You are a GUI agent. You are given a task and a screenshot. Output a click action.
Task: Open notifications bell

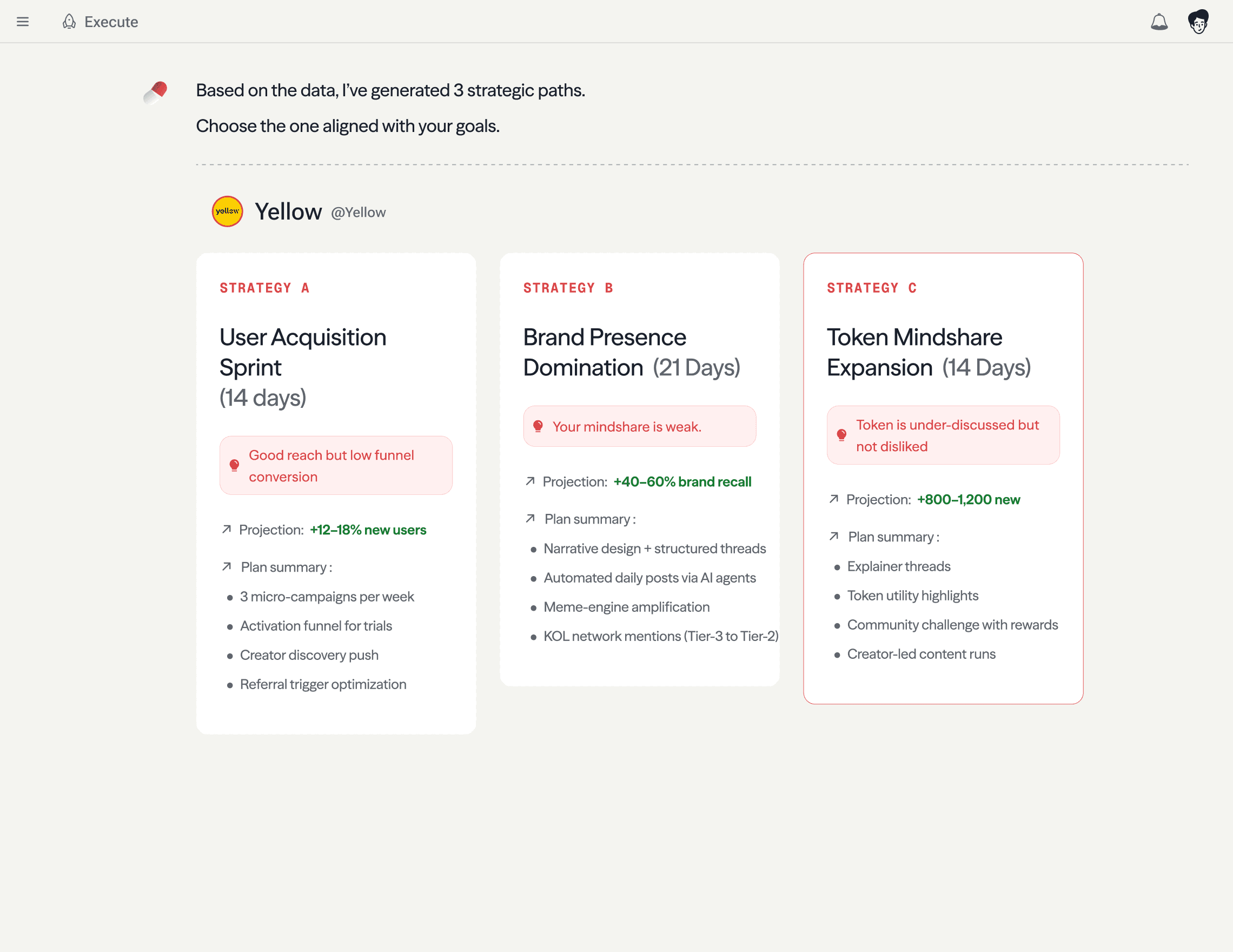pyautogui.click(x=1158, y=22)
